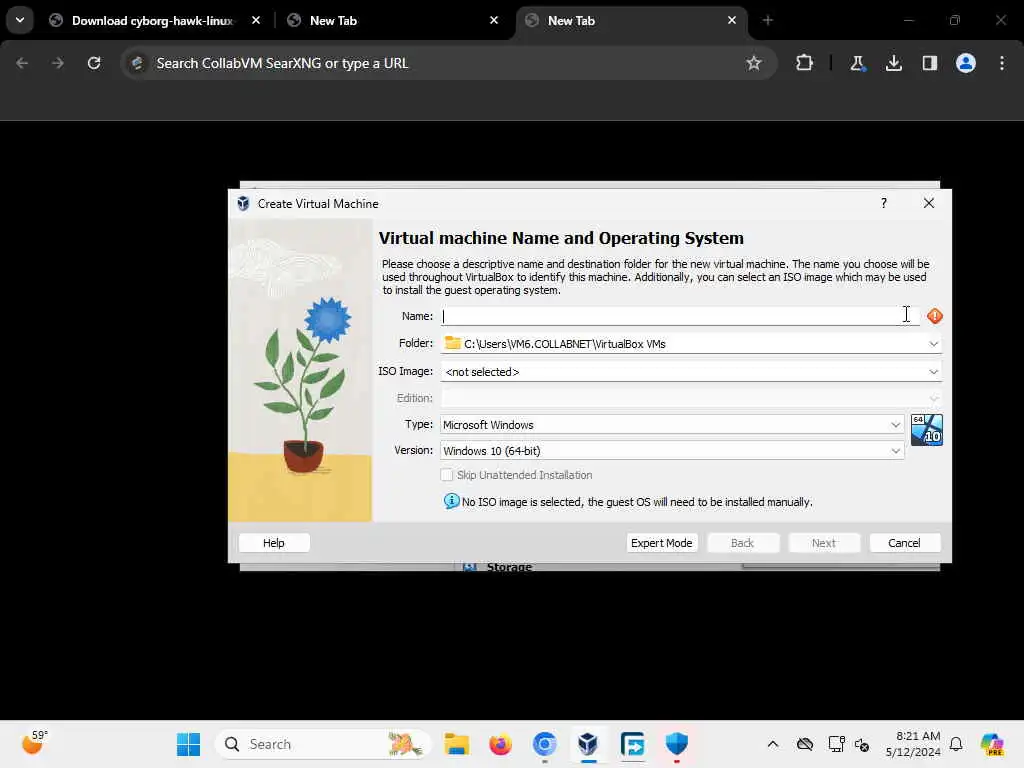Click the Help button
The image size is (1024, 768).
(274, 543)
